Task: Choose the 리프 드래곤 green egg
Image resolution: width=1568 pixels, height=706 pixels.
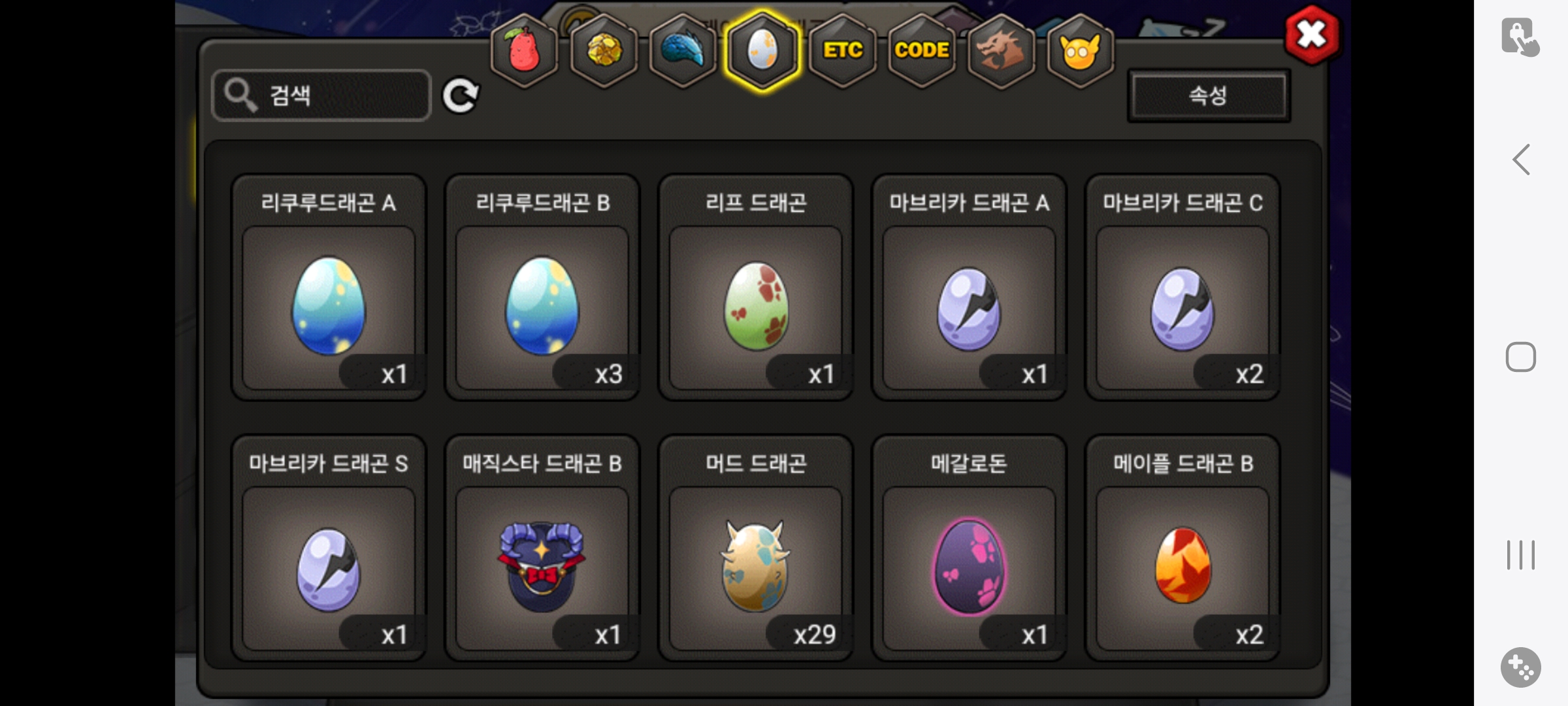Action: click(756, 287)
